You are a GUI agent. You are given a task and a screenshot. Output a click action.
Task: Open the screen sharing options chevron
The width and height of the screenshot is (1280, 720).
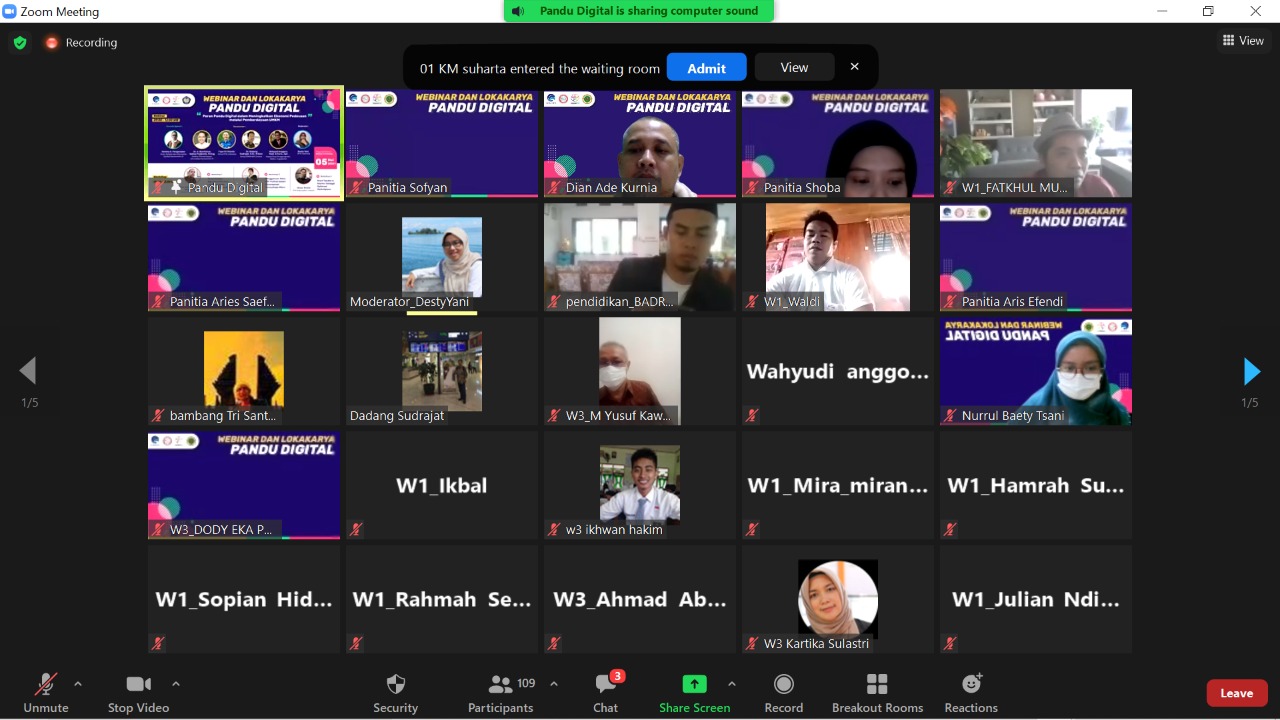[x=733, y=685]
